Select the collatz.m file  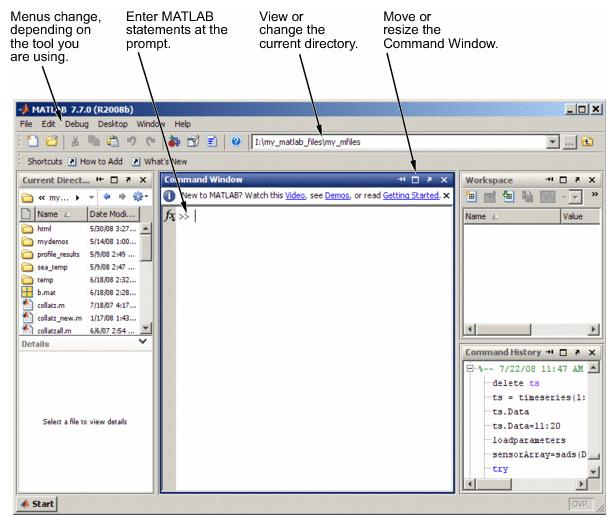[x=51, y=305]
